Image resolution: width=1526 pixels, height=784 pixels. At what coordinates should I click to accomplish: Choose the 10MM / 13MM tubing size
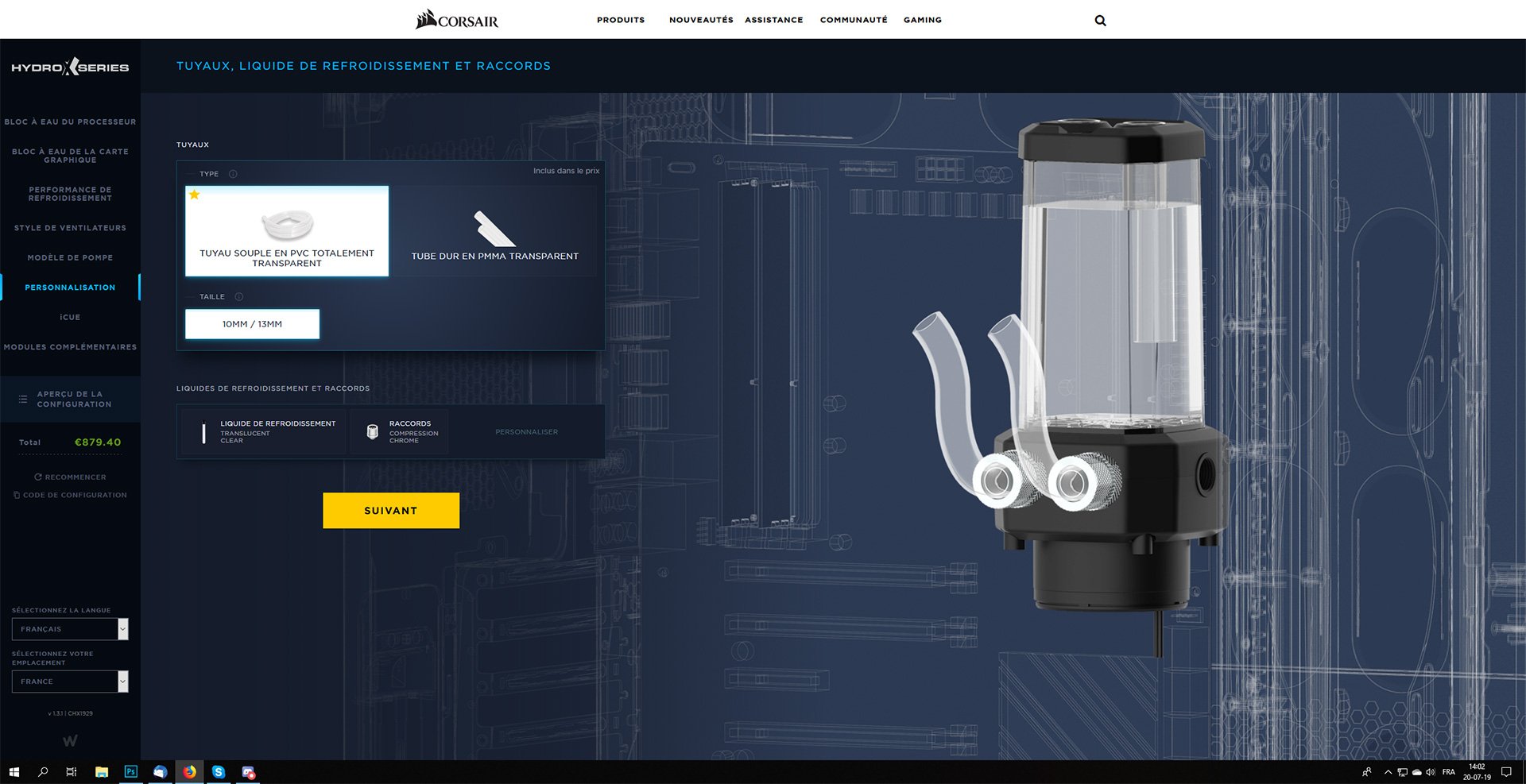click(252, 324)
